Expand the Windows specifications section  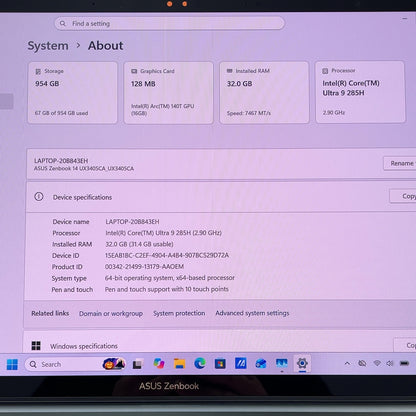[220, 345]
